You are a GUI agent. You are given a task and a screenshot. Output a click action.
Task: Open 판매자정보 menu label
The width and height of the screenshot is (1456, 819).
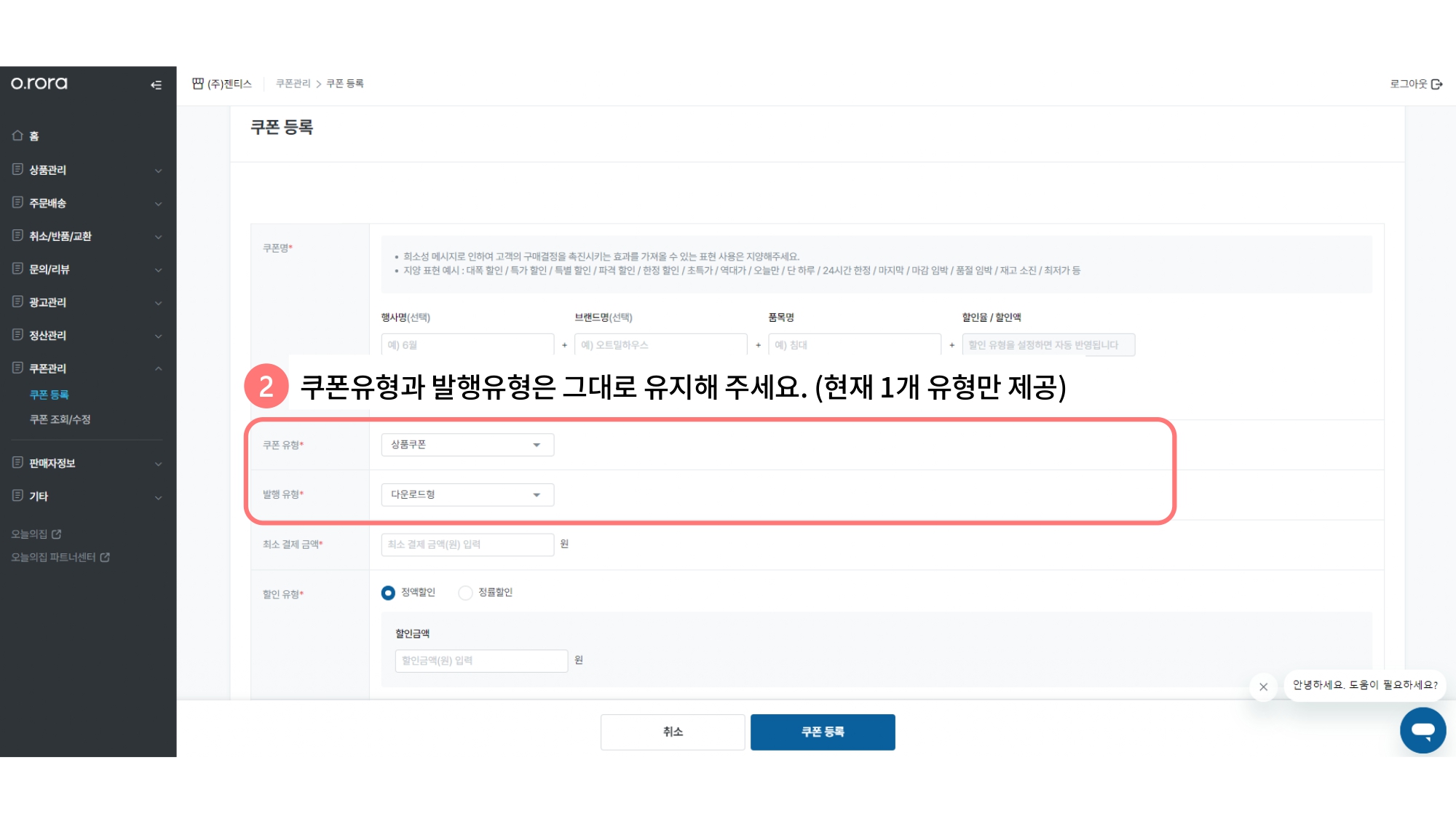pos(52,463)
